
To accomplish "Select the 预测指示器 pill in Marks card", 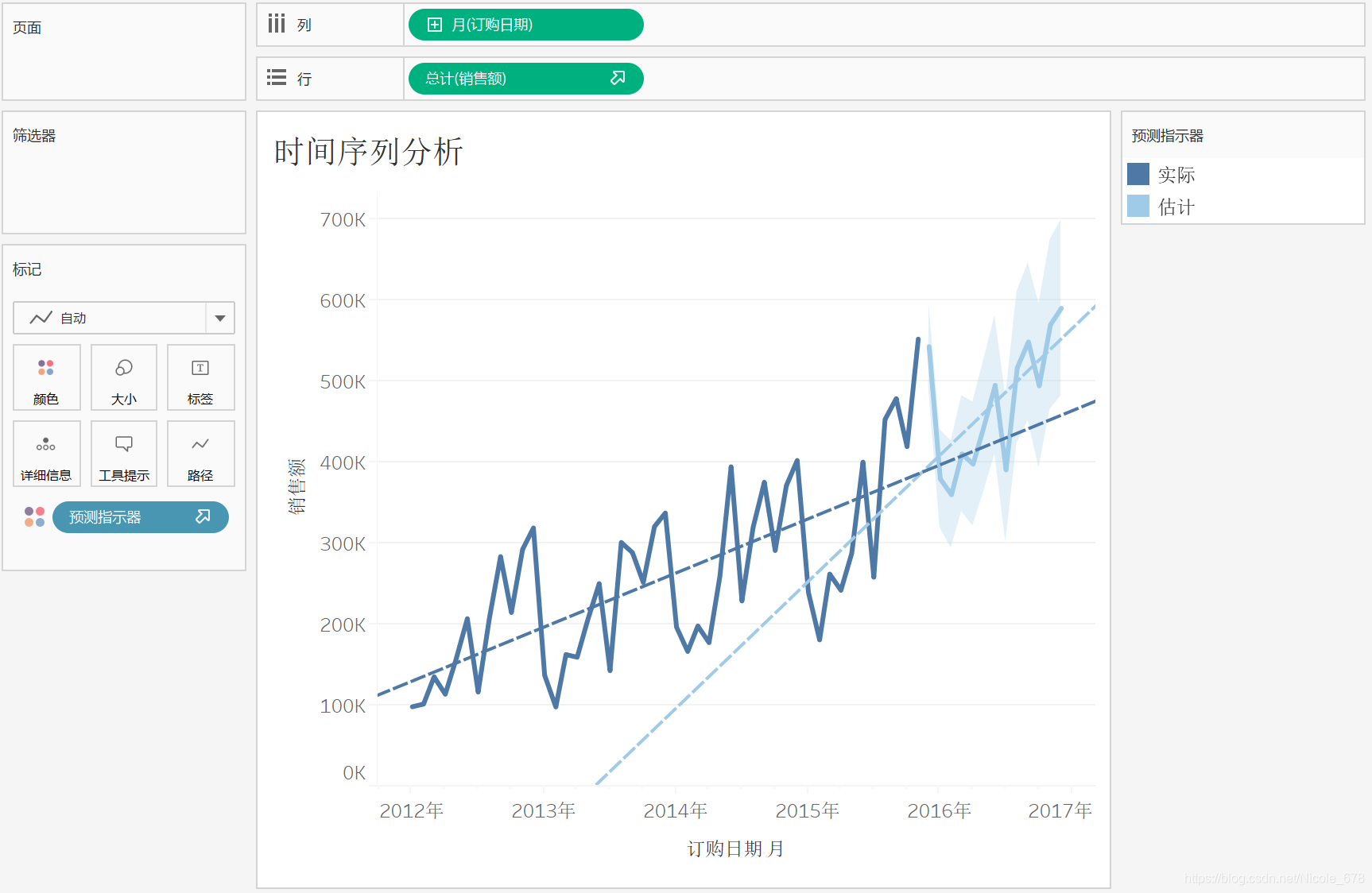I will coord(141,517).
